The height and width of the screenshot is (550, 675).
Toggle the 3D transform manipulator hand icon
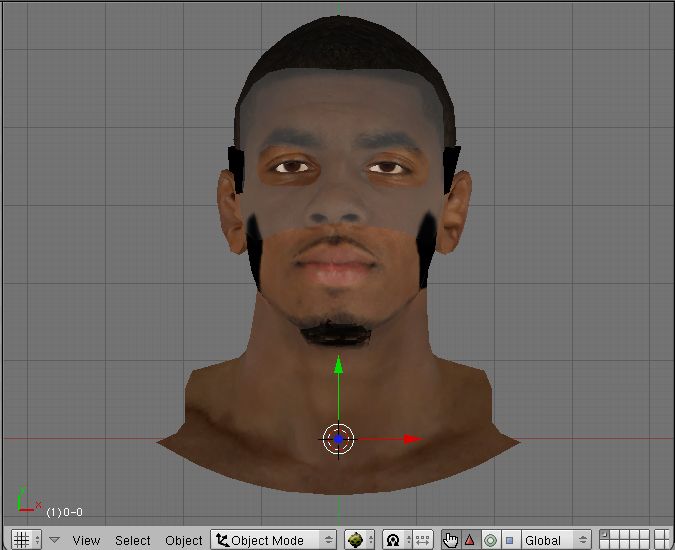451,540
